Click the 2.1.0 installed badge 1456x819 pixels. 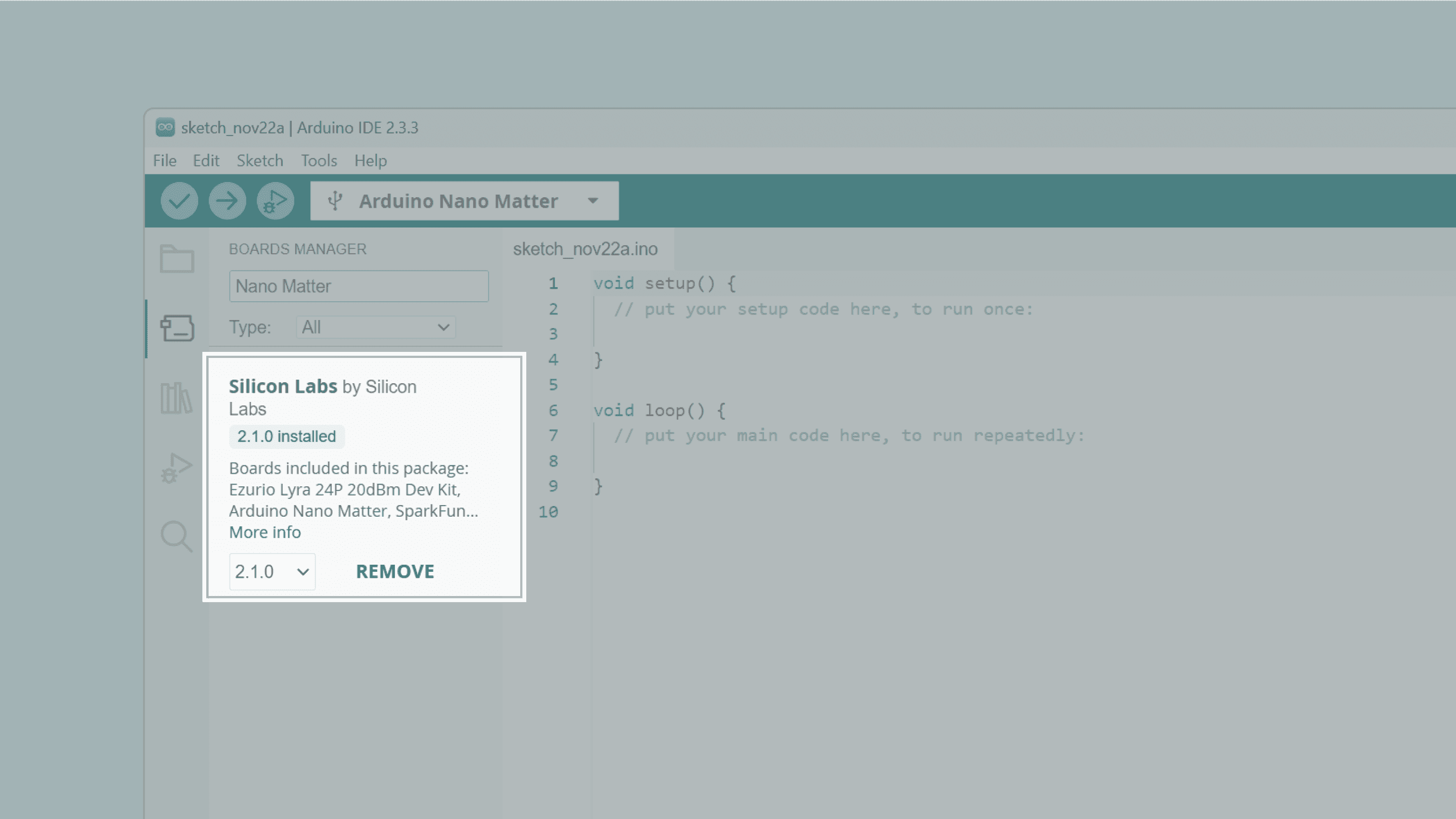(287, 436)
